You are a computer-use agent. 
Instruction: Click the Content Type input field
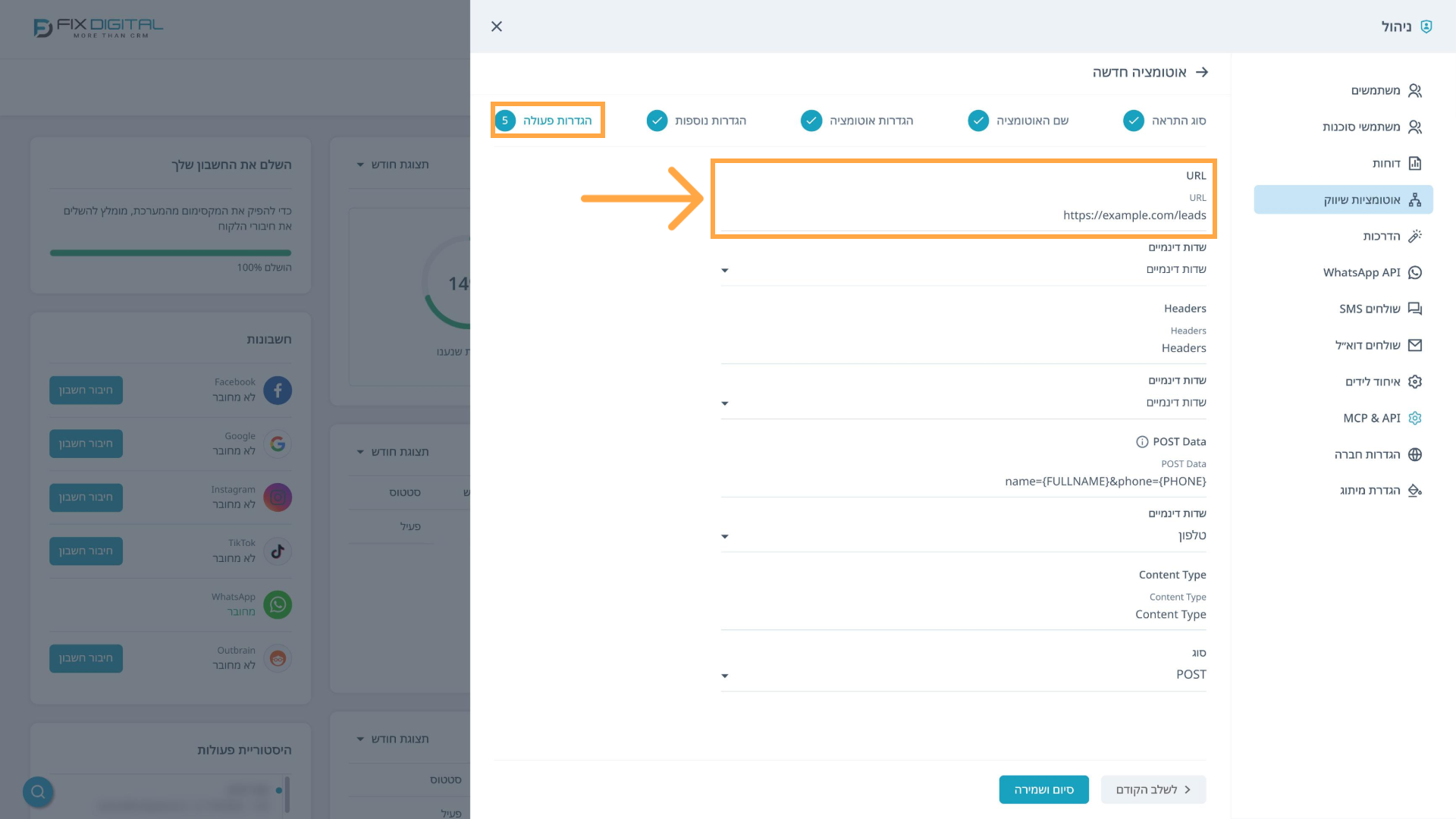tap(964, 615)
